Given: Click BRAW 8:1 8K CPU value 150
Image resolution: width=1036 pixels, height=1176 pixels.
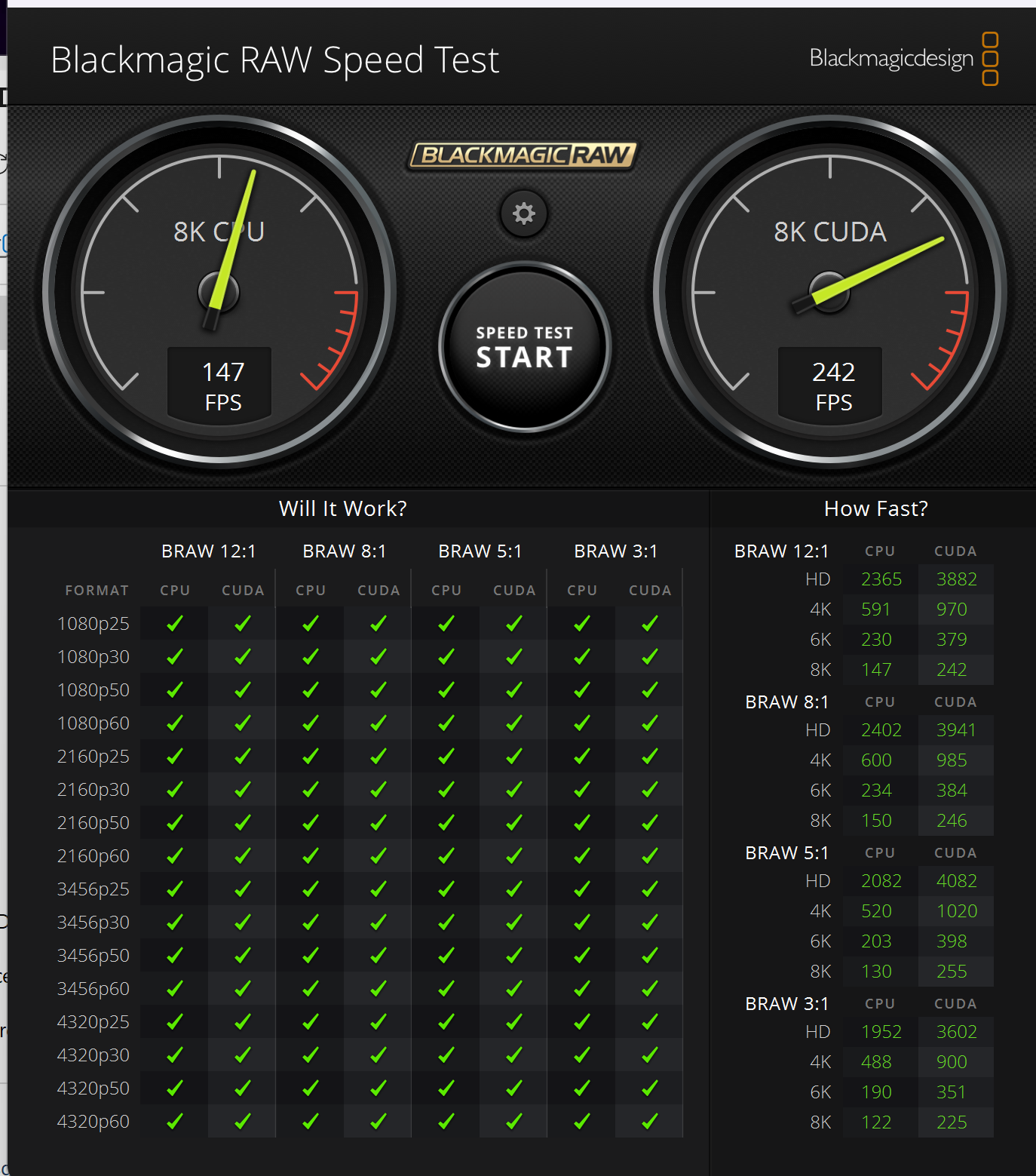Looking at the screenshot, I should 876,821.
